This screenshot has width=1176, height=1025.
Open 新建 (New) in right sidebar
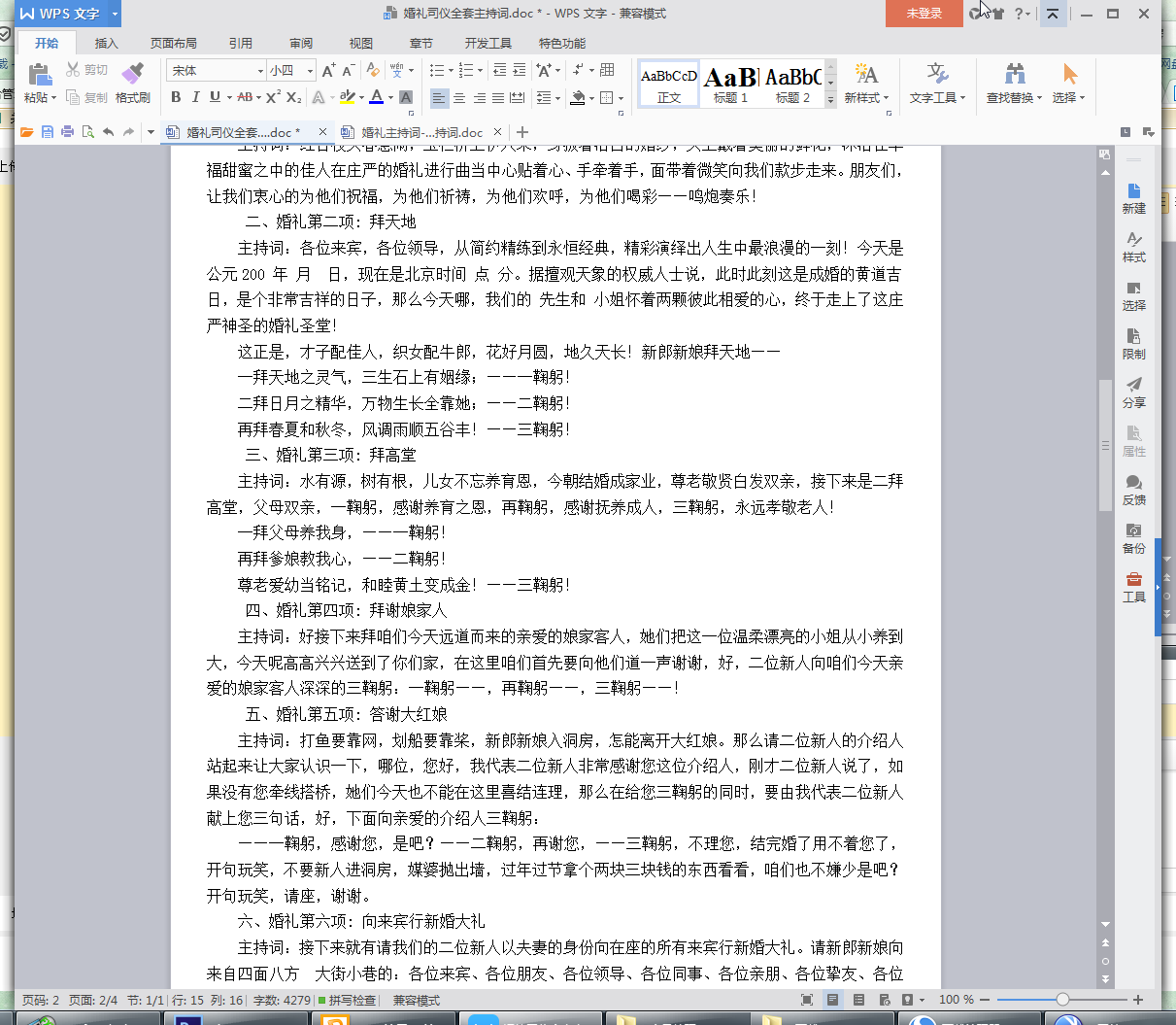tap(1133, 198)
